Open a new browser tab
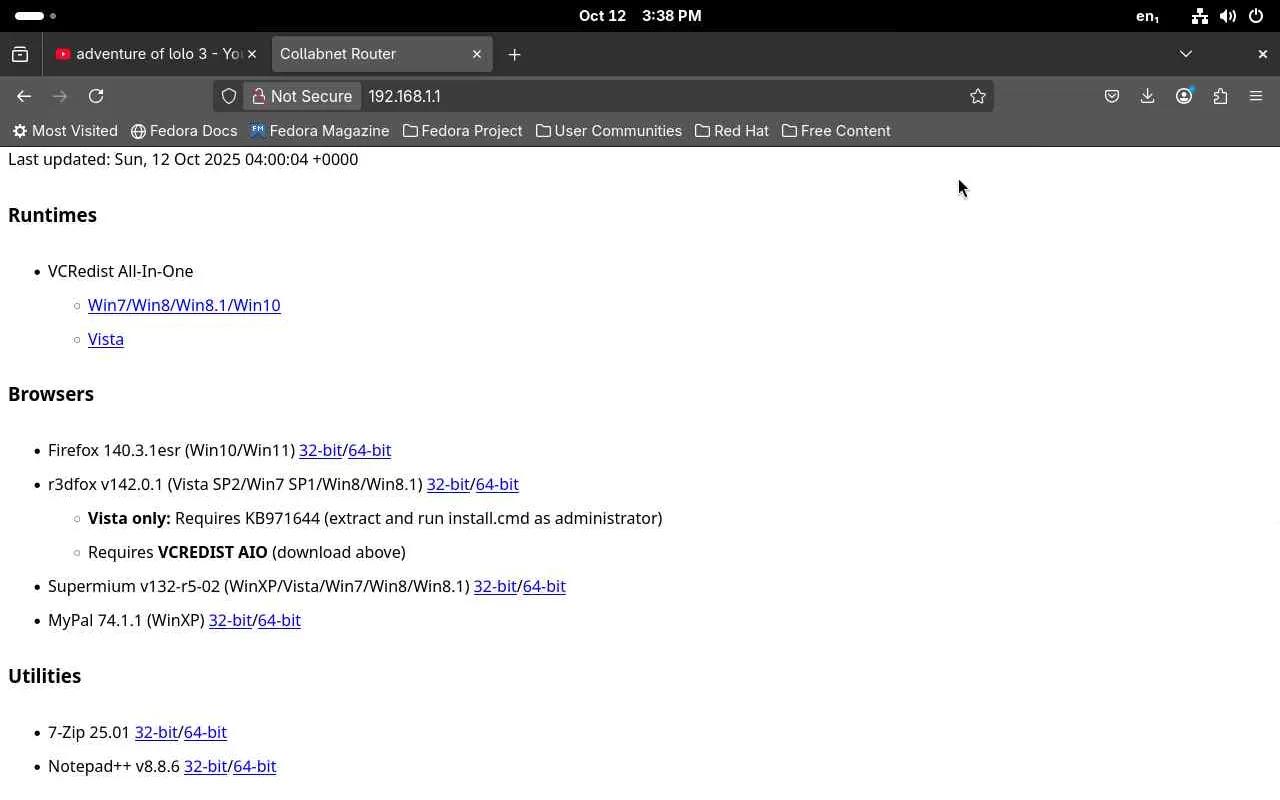 click(514, 54)
